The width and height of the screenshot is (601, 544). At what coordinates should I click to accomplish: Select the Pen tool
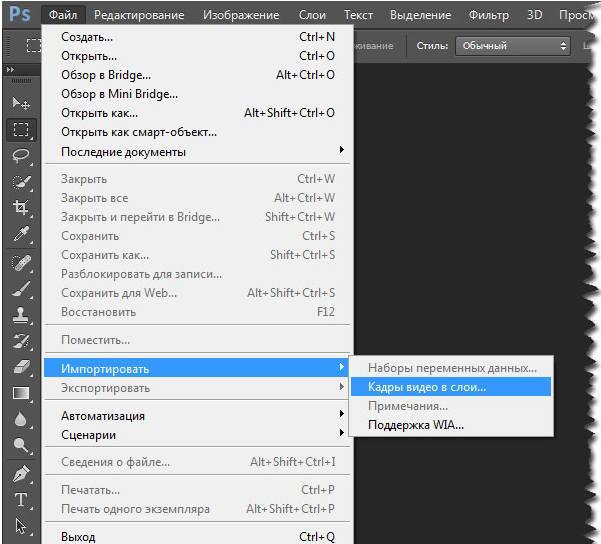21,474
